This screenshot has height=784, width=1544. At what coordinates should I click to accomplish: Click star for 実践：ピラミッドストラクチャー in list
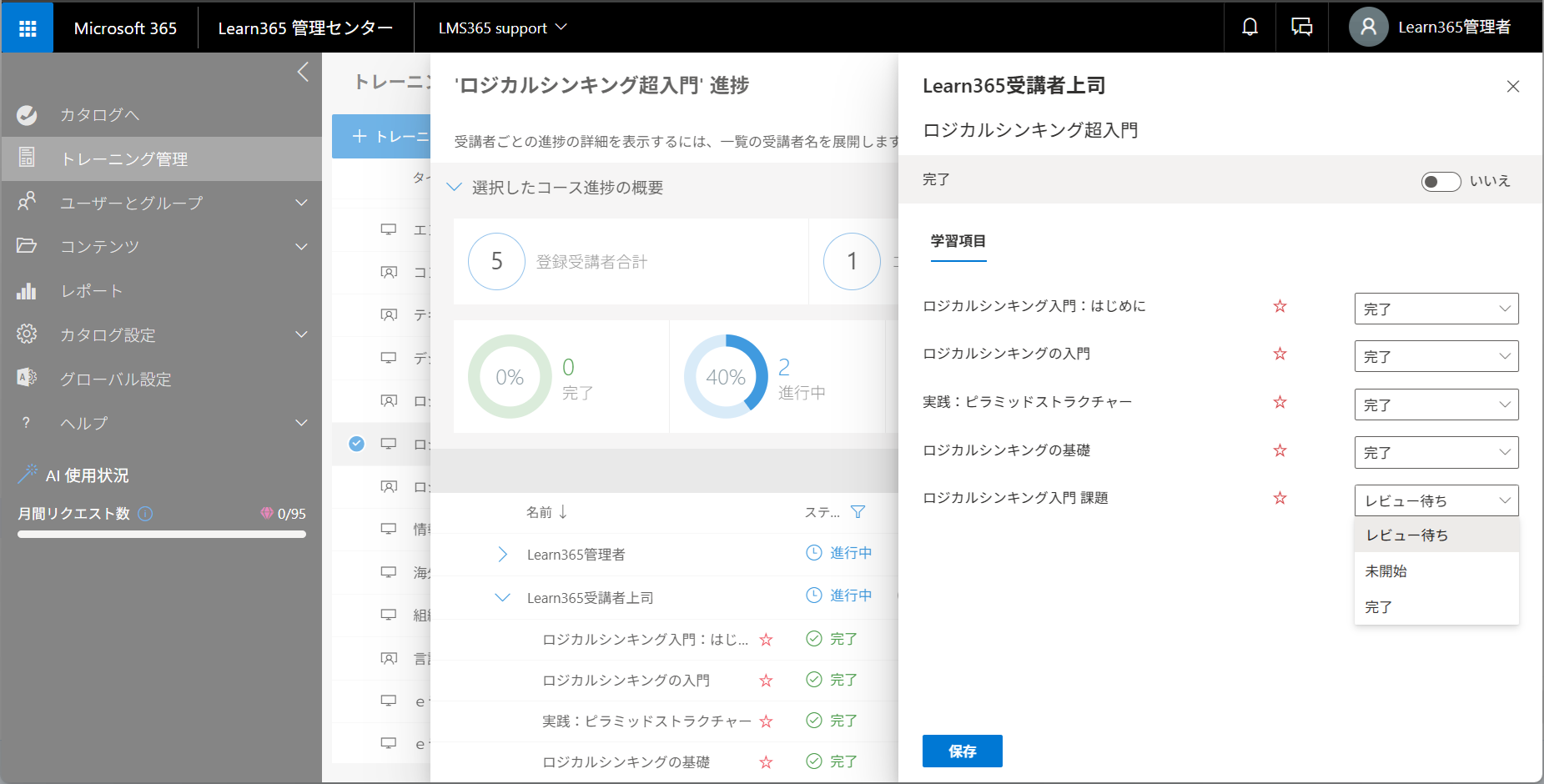pos(766,721)
